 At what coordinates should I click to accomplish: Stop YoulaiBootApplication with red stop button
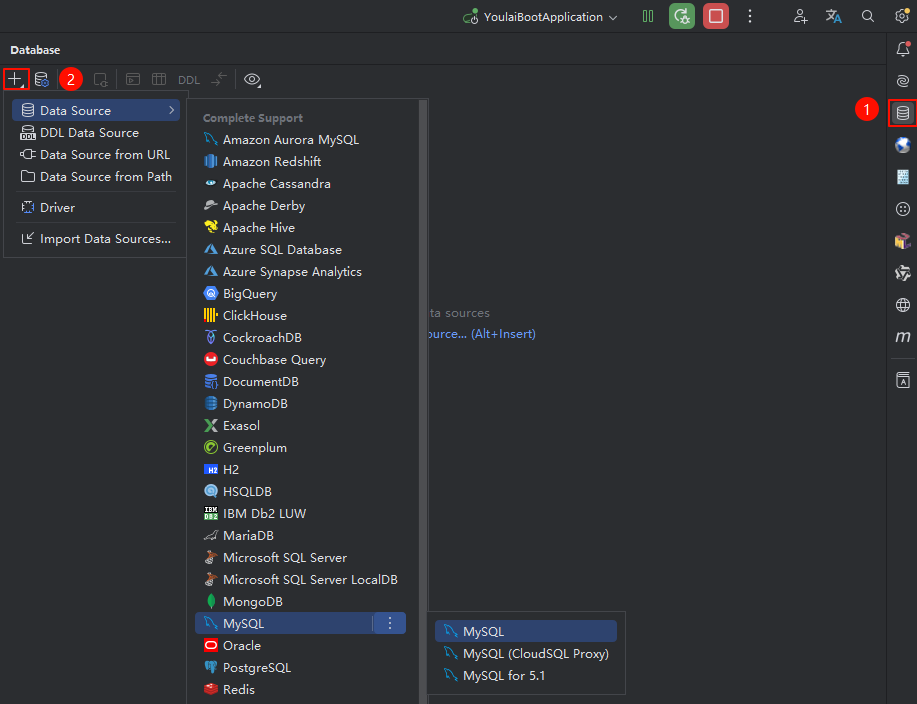[x=716, y=16]
